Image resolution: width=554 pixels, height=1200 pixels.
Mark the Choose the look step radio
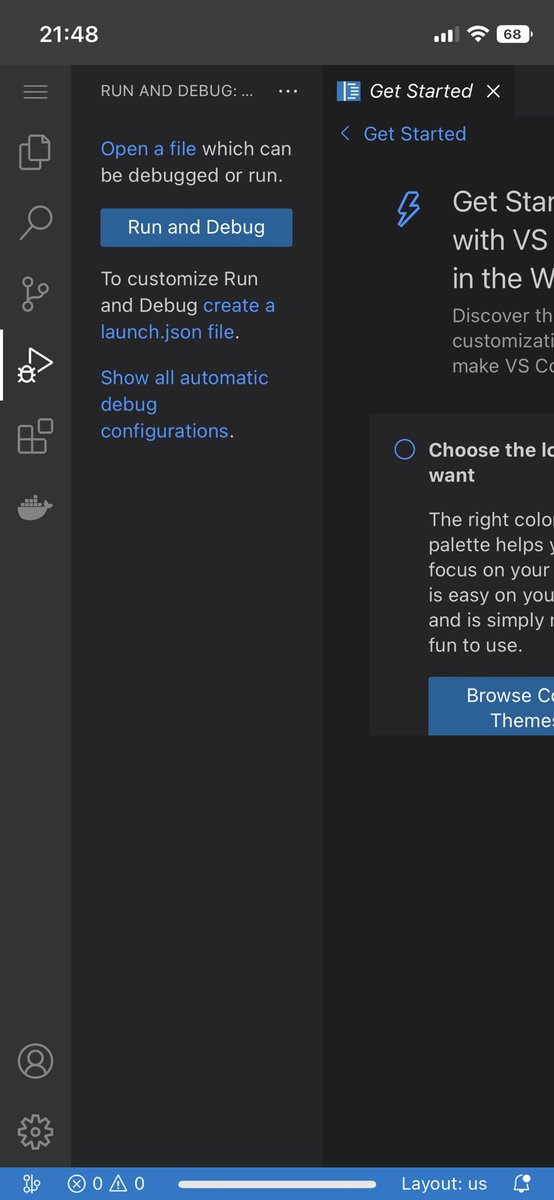point(405,450)
